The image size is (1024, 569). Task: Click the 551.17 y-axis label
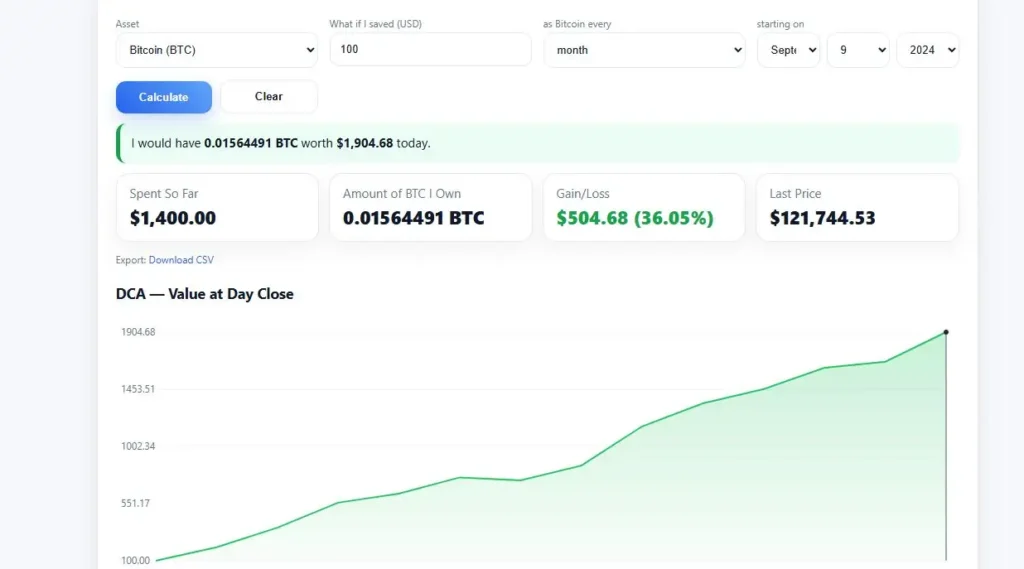[x=136, y=503]
